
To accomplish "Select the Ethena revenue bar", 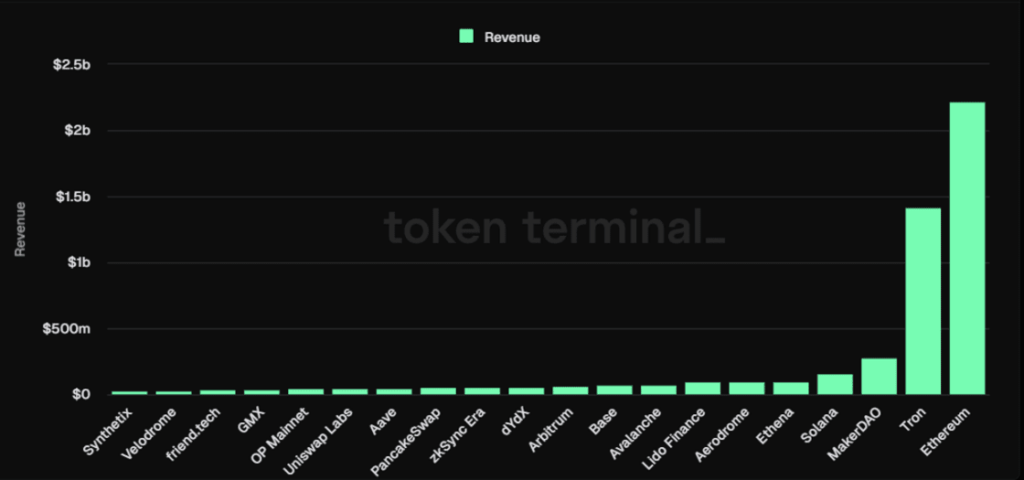I will 791,388.
